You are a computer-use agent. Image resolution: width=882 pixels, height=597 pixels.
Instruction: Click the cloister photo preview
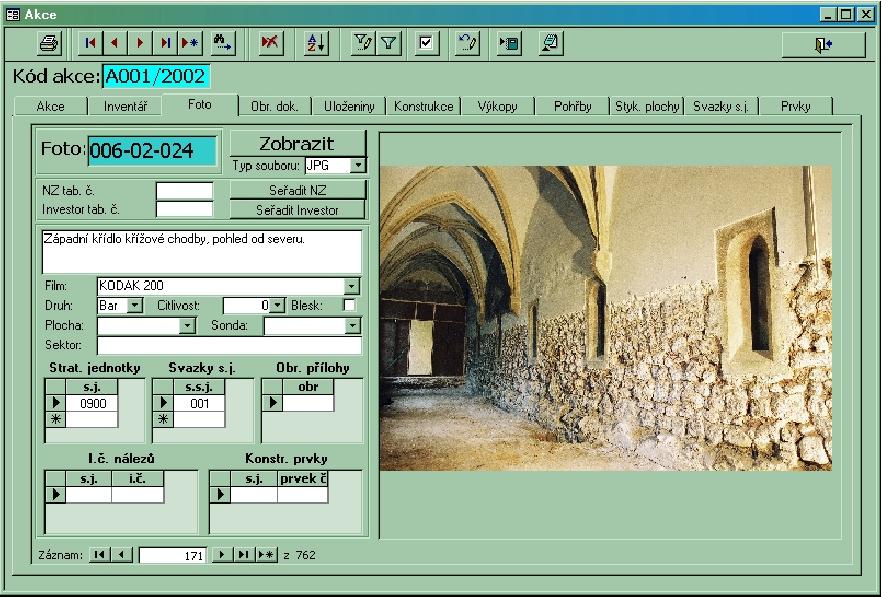coord(605,317)
